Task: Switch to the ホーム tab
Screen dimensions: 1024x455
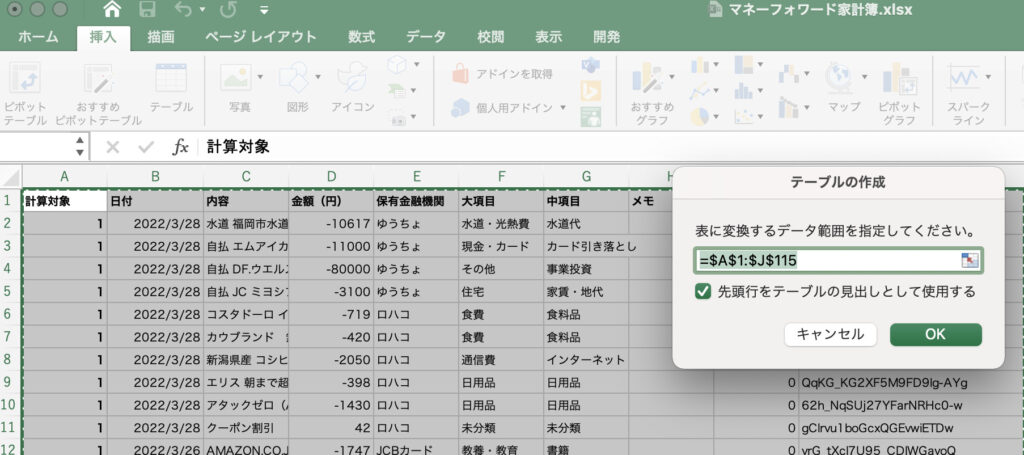Action: 37,37
